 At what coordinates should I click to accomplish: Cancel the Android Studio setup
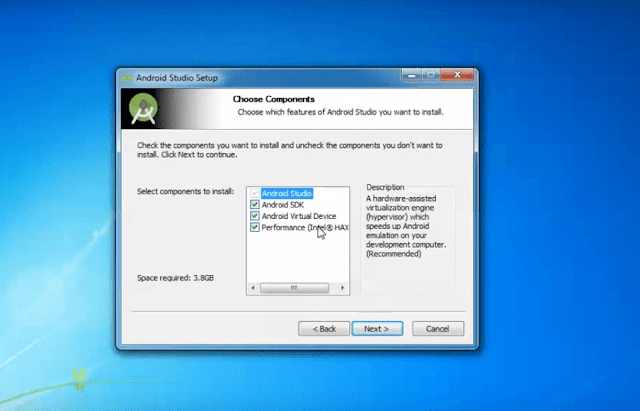(x=438, y=329)
